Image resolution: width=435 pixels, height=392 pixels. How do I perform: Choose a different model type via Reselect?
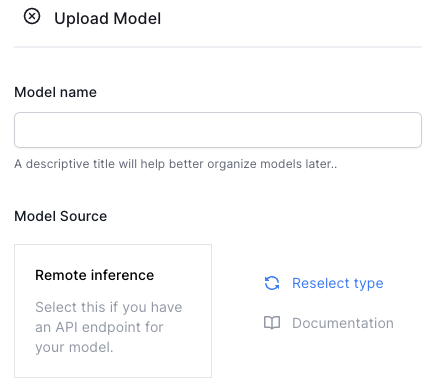pyautogui.click(x=338, y=283)
